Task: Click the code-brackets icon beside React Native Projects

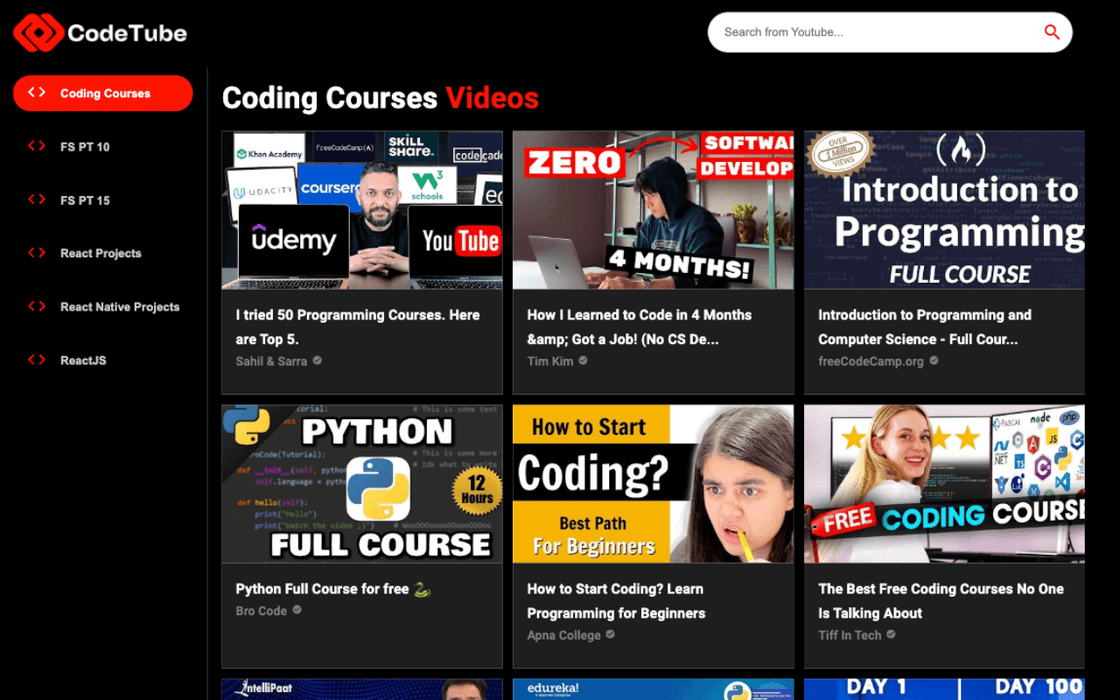Action: point(36,306)
